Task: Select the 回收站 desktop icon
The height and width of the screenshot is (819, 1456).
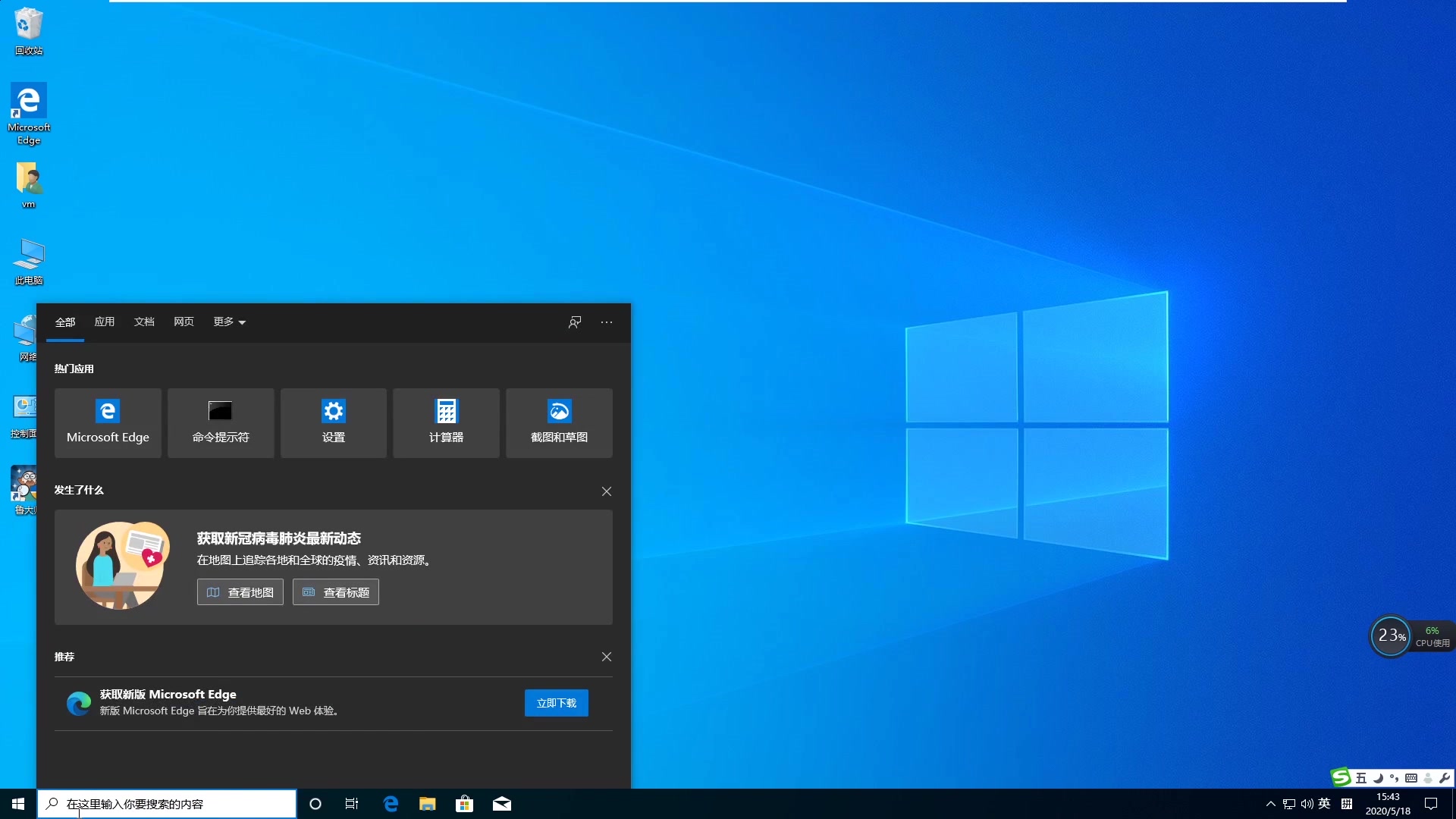Action: click(x=29, y=31)
